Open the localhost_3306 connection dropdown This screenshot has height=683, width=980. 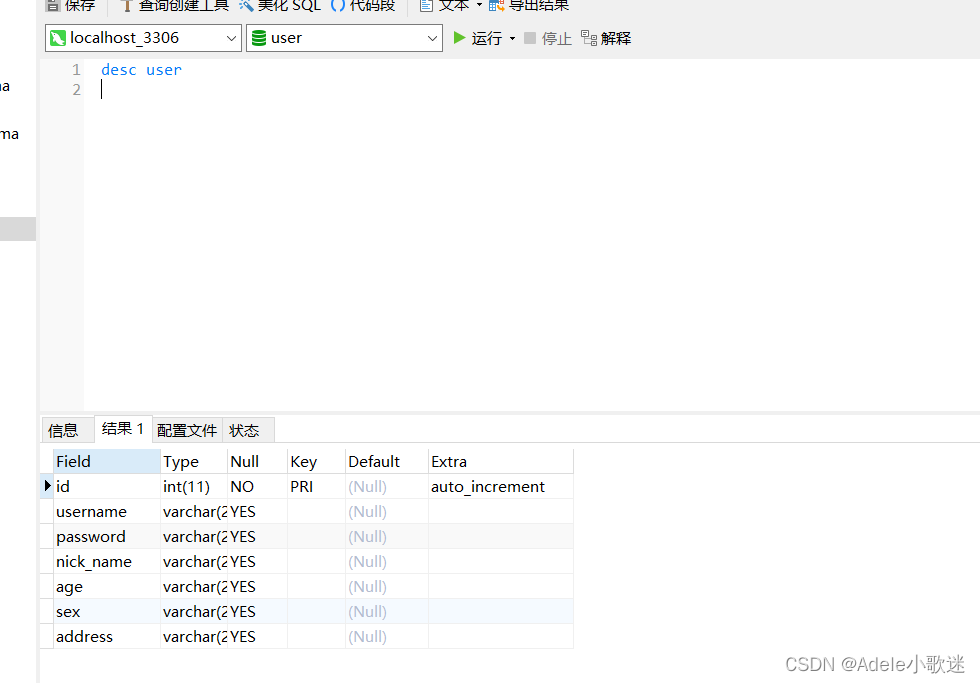pos(232,38)
